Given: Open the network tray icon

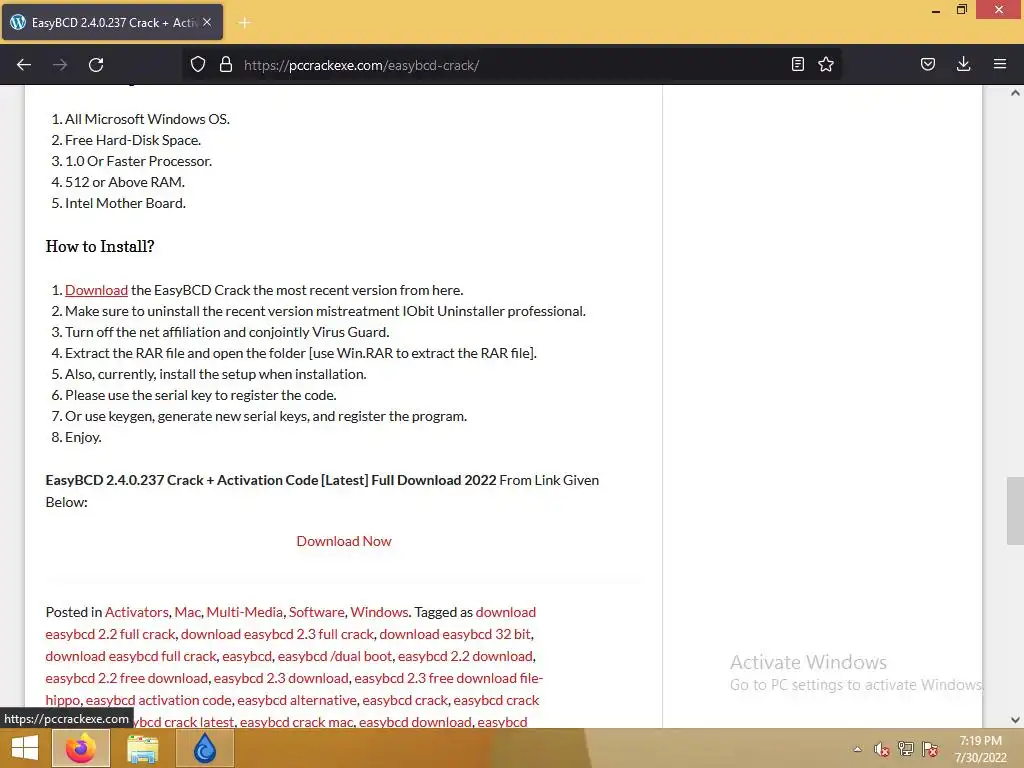Looking at the screenshot, I should (x=906, y=749).
